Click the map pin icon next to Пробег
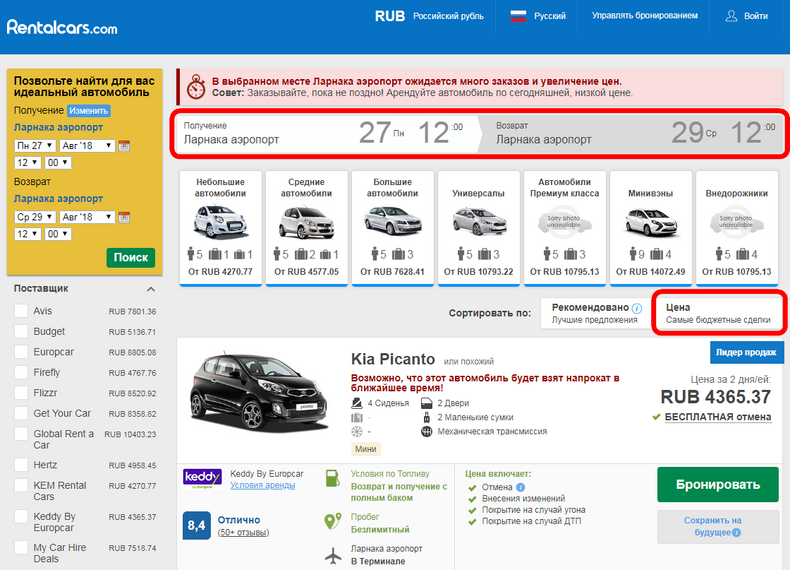 point(333,522)
